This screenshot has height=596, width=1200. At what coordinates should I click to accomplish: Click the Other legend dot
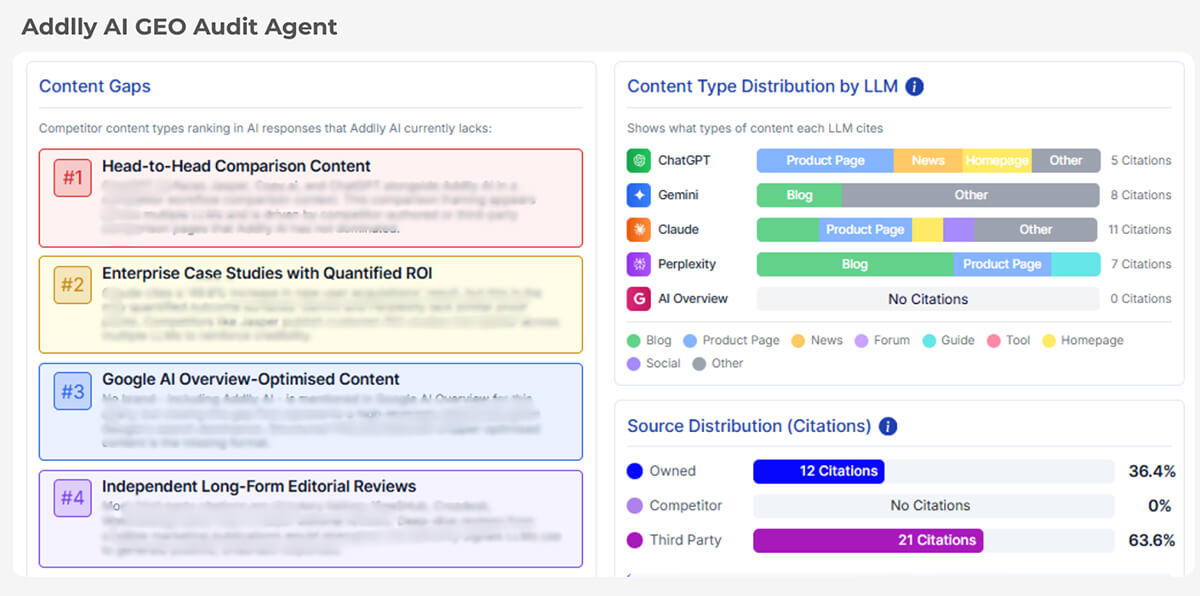pos(699,364)
